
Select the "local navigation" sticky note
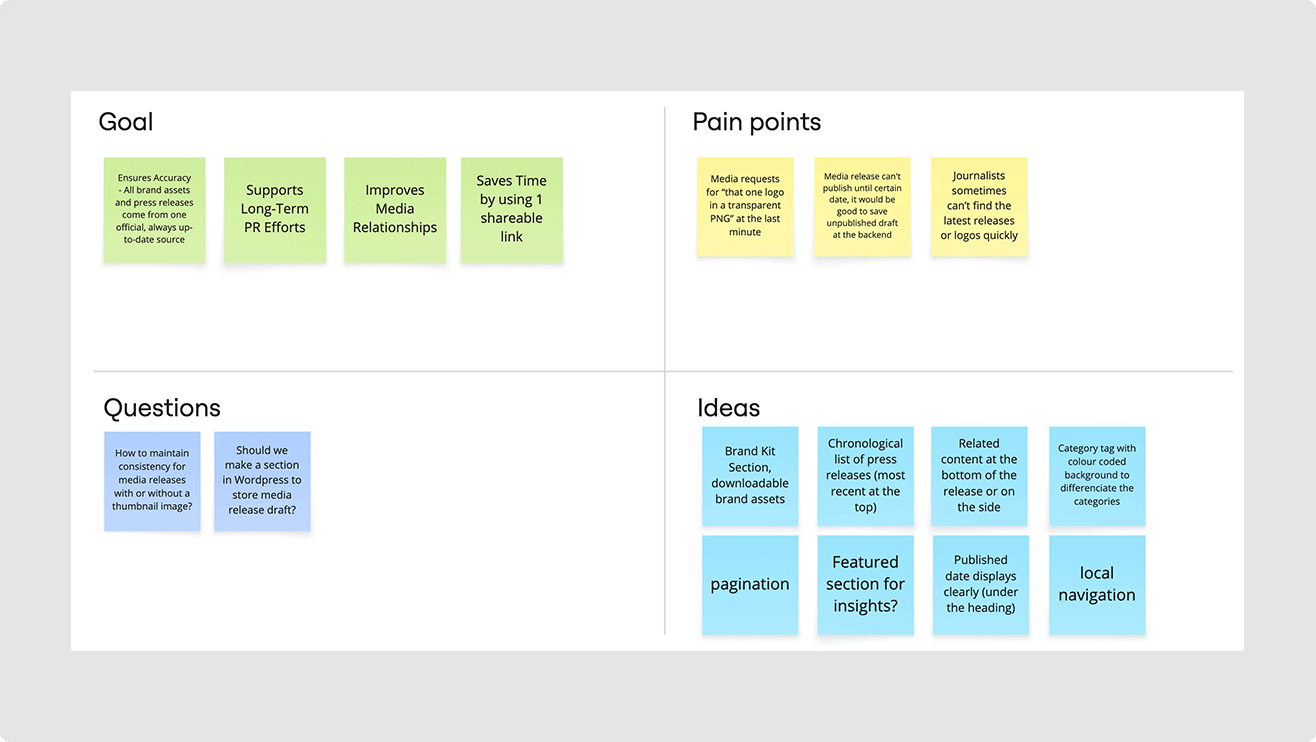tap(1097, 584)
